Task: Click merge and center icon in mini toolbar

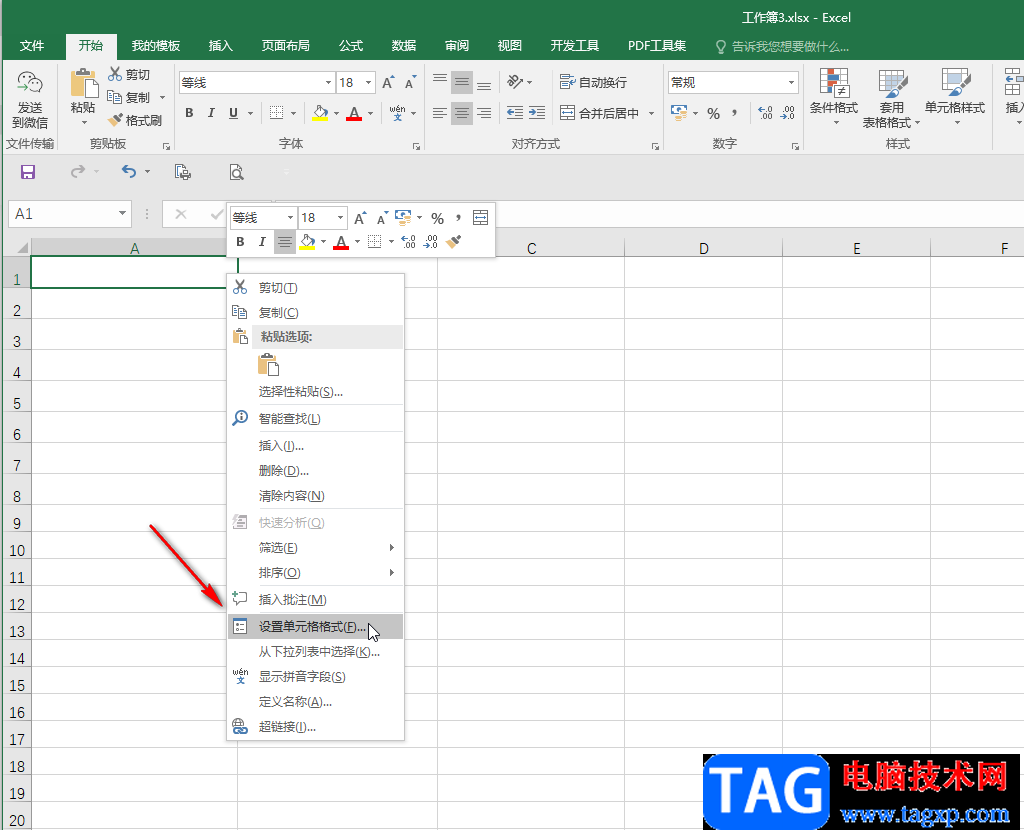Action: pyautogui.click(x=480, y=217)
